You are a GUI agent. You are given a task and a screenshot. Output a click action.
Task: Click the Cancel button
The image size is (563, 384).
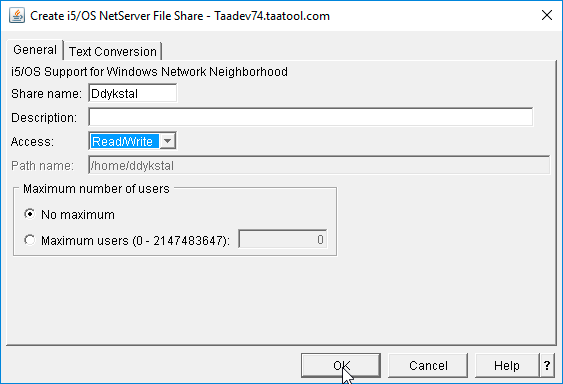428,365
